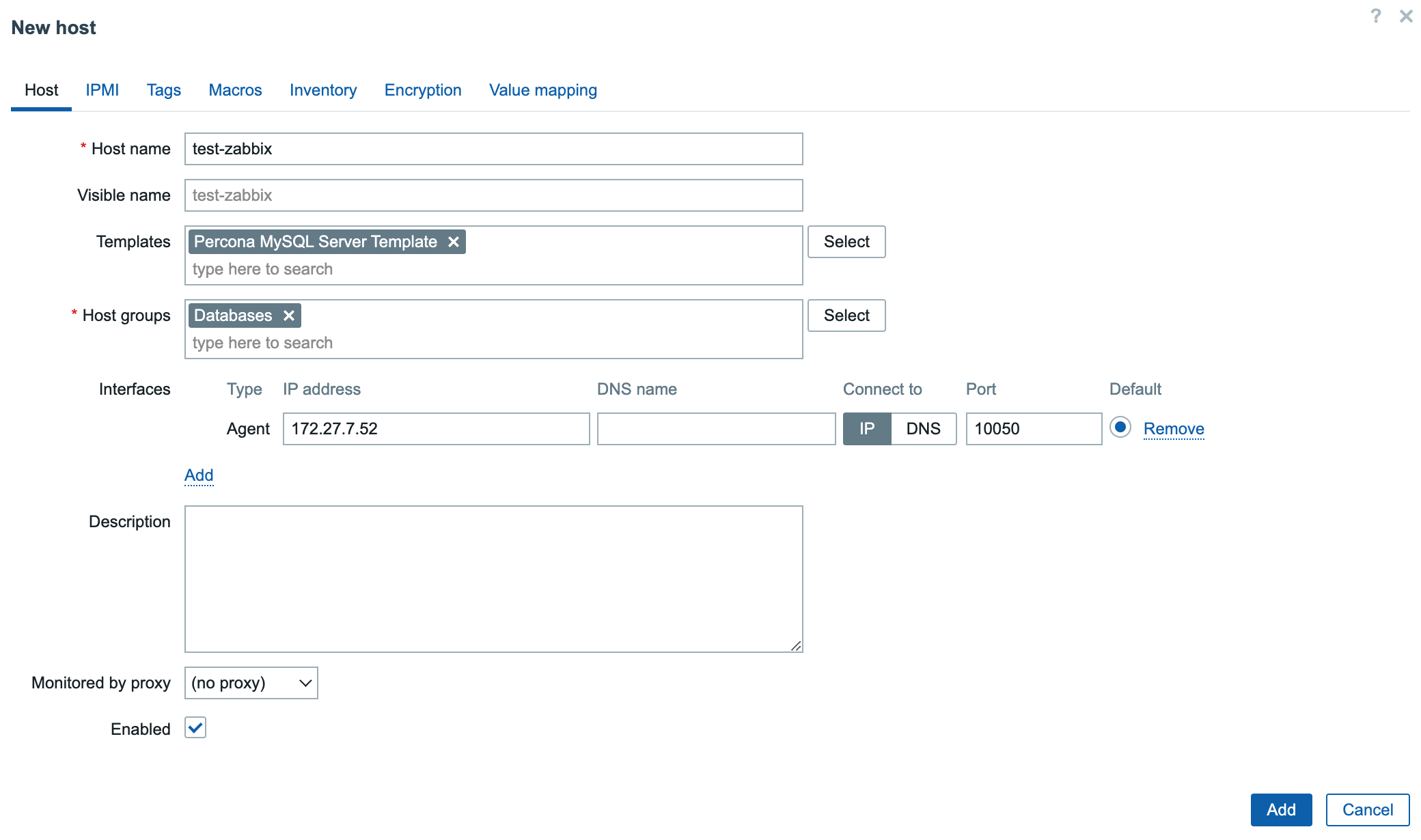
Task: Click the Default radio button for agent
Action: click(1120, 428)
